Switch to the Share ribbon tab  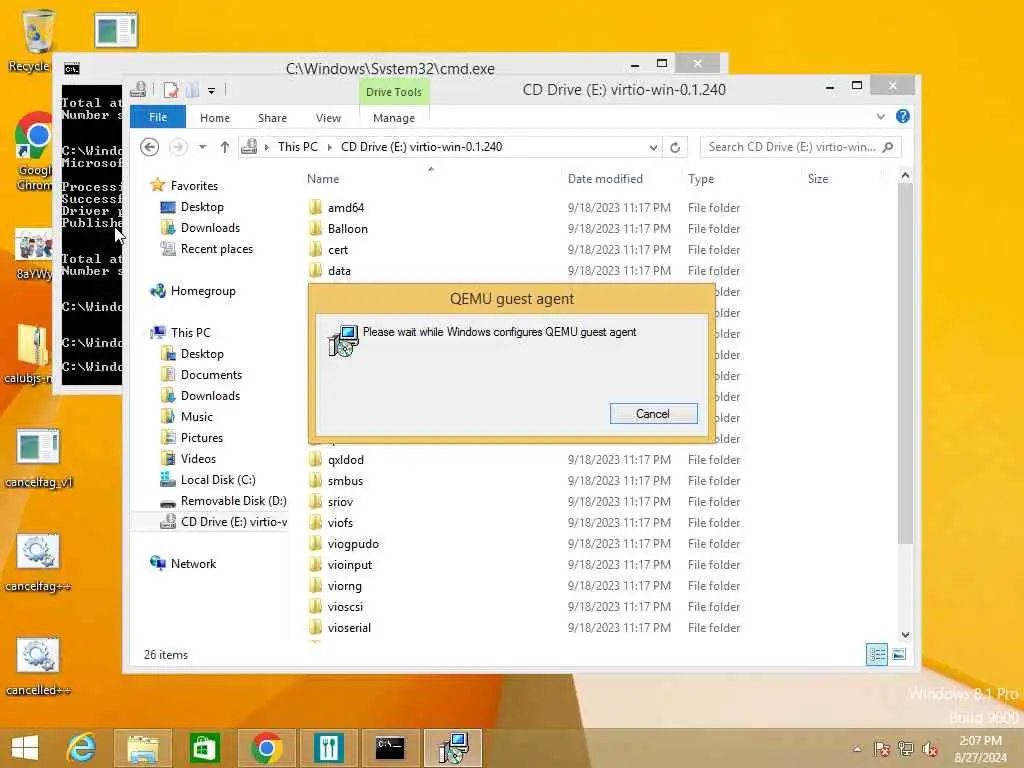pos(272,118)
